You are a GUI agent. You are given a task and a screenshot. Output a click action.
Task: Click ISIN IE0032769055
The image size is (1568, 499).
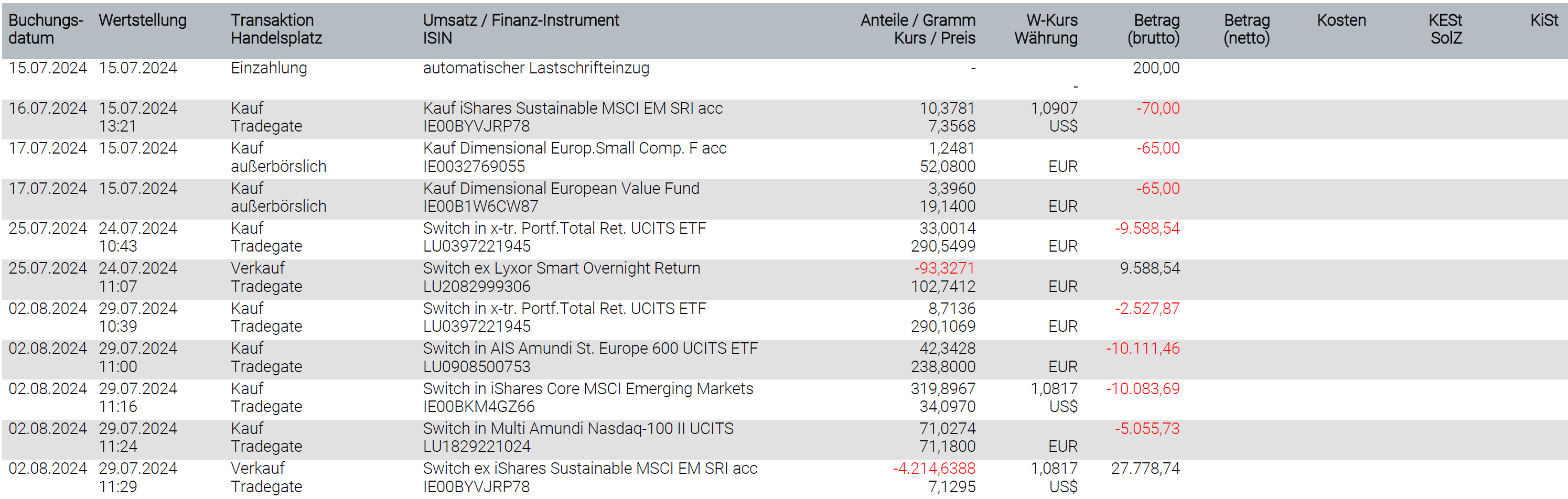(474, 167)
